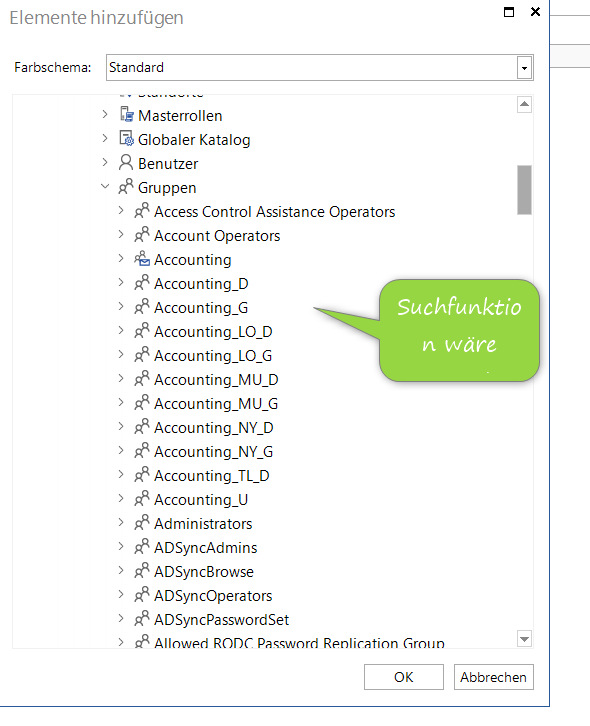The image size is (590, 726).
Task: Click the Accounting_MU_D group icon
Action: click(x=142, y=379)
